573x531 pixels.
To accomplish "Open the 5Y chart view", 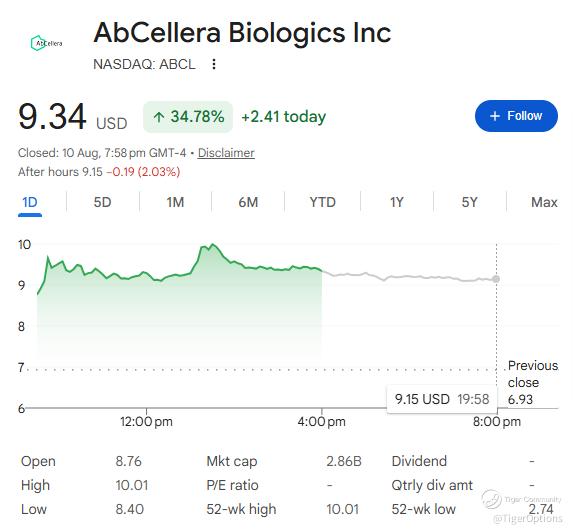I will (470, 202).
